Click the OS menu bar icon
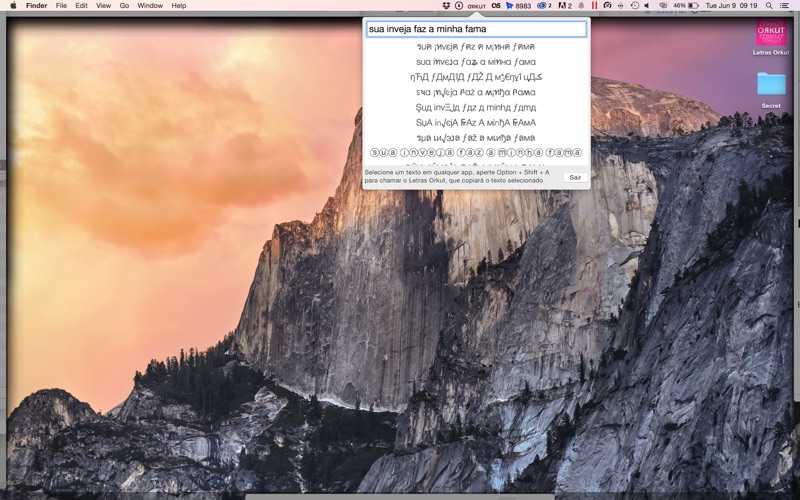Viewport: 800px width, 500px height. (x=496, y=6)
